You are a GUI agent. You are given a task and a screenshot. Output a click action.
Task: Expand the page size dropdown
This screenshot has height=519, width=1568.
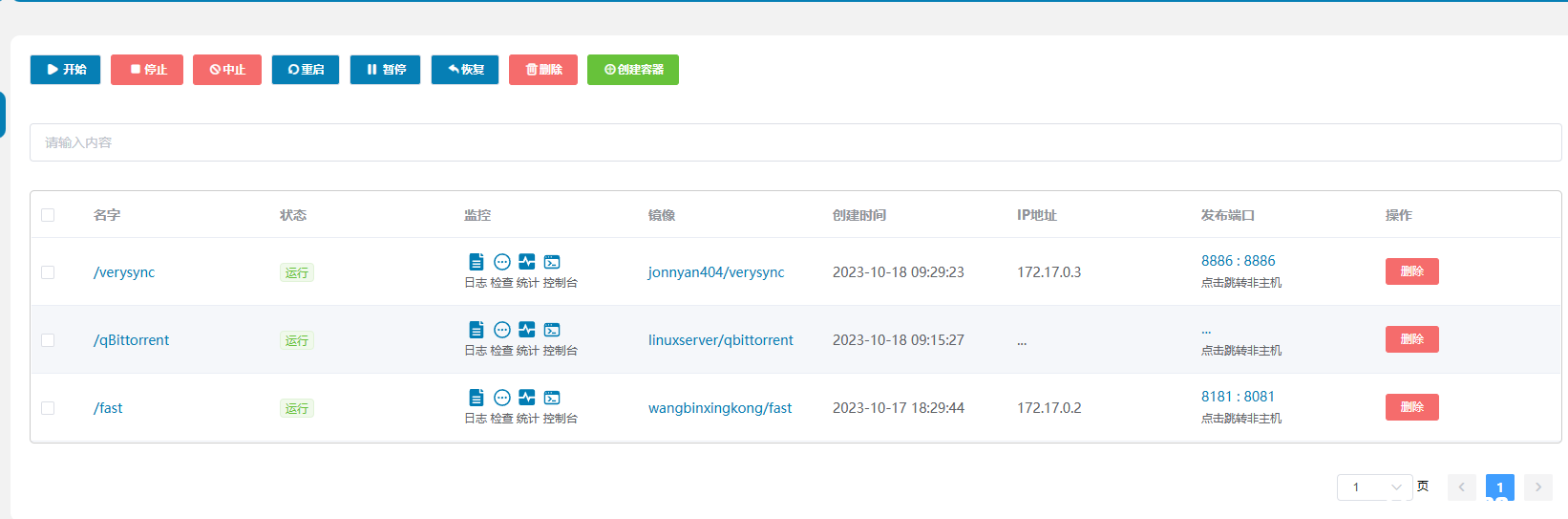tap(1374, 487)
